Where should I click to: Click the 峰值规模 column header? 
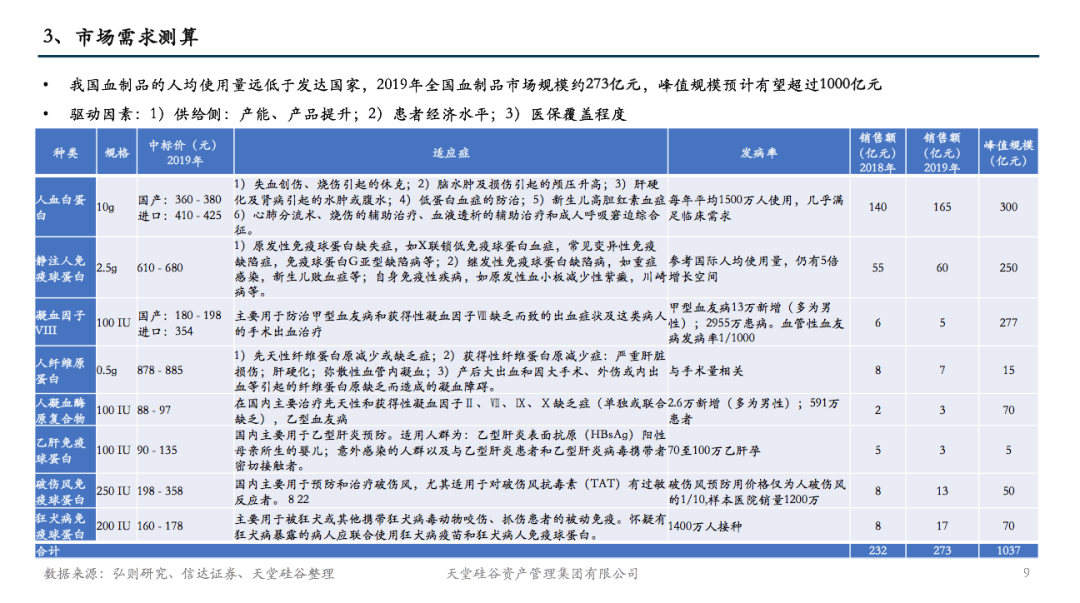point(1008,152)
